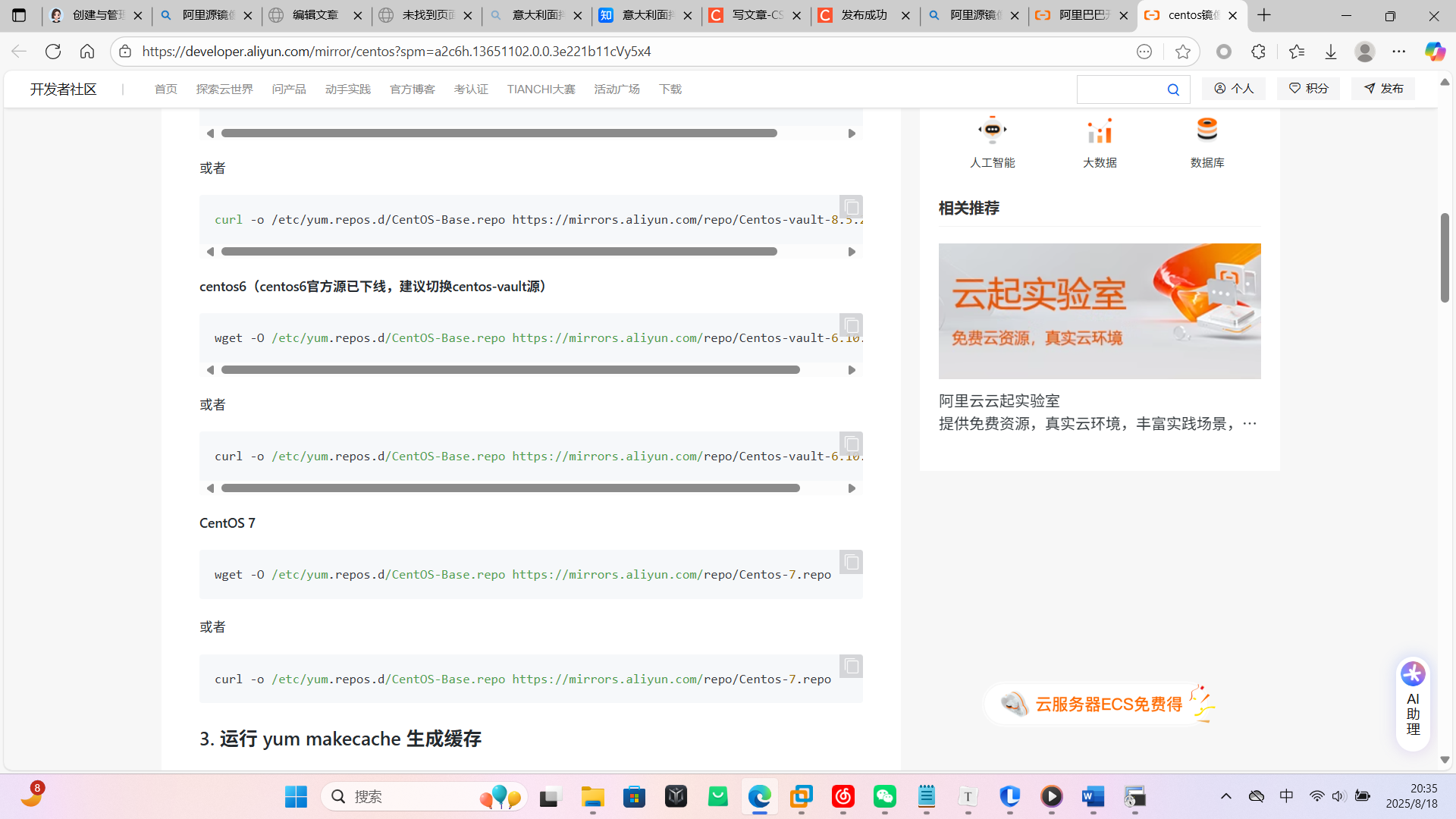Screen dimensions: 1456x819
Task: Open the AI 助理 floating assistant
Action: pos(1413,704)
